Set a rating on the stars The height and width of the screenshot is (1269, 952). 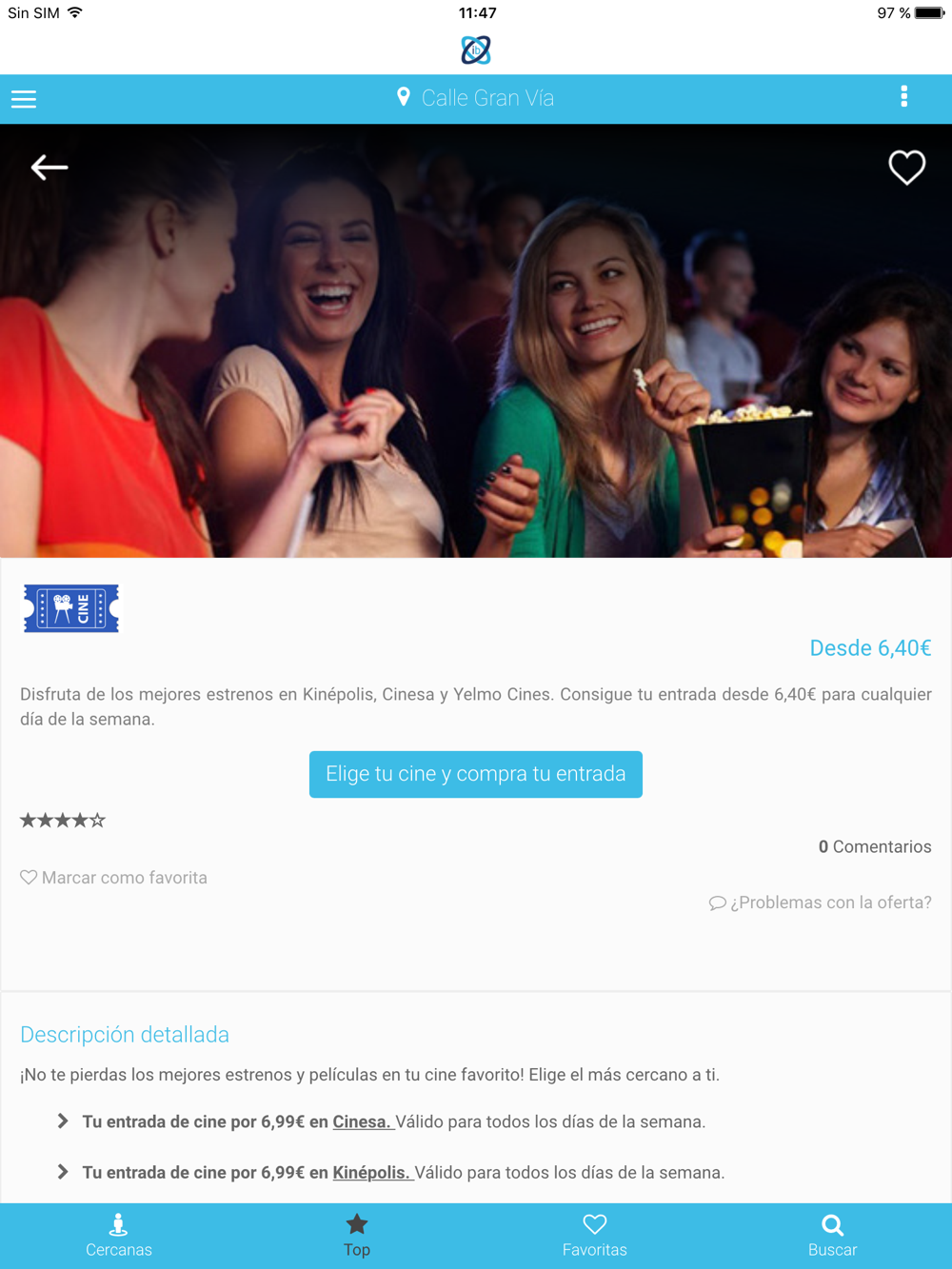click(63, 821)
